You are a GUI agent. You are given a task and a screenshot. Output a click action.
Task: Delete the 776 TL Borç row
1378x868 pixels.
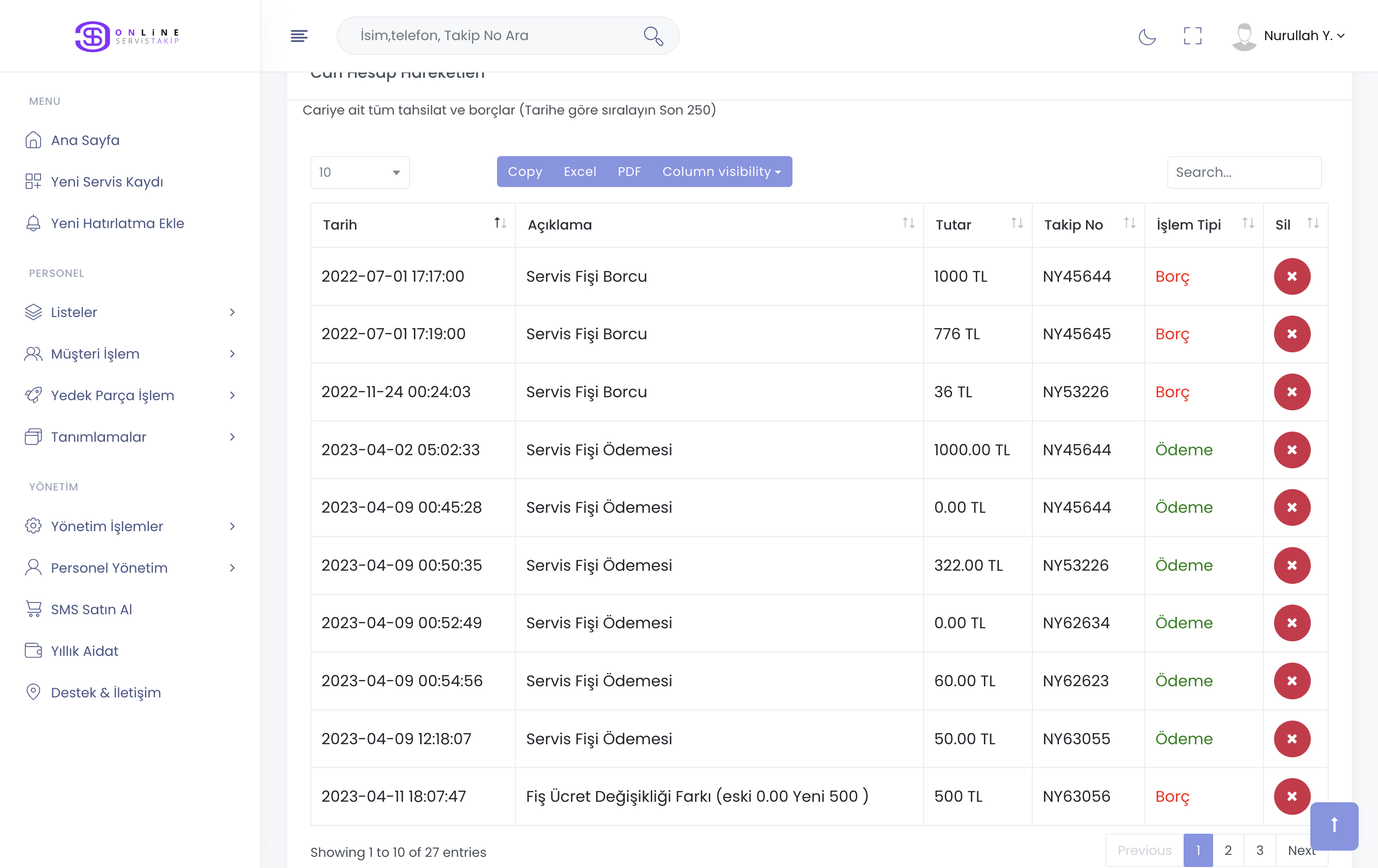coord(1291,334)
